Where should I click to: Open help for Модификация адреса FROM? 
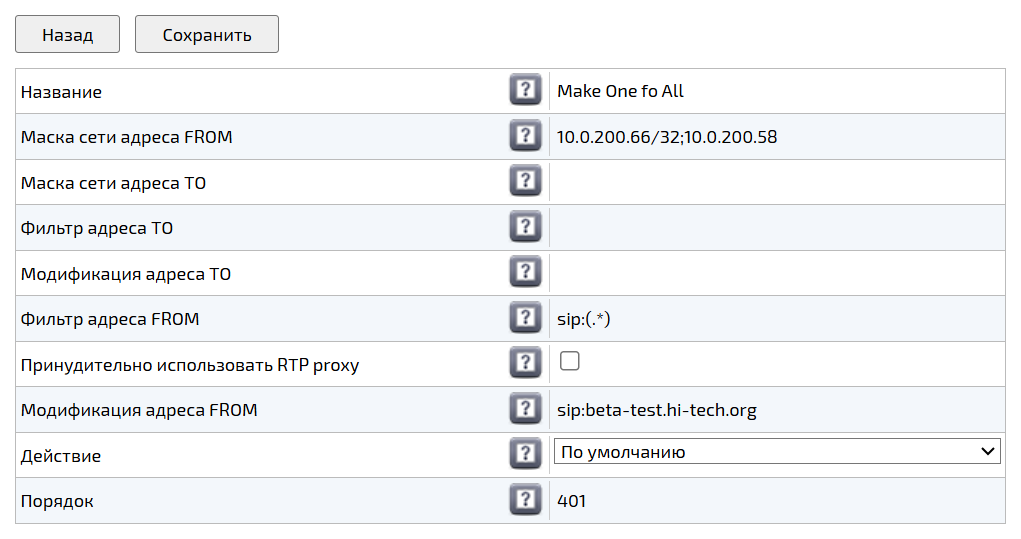point(525,409)
